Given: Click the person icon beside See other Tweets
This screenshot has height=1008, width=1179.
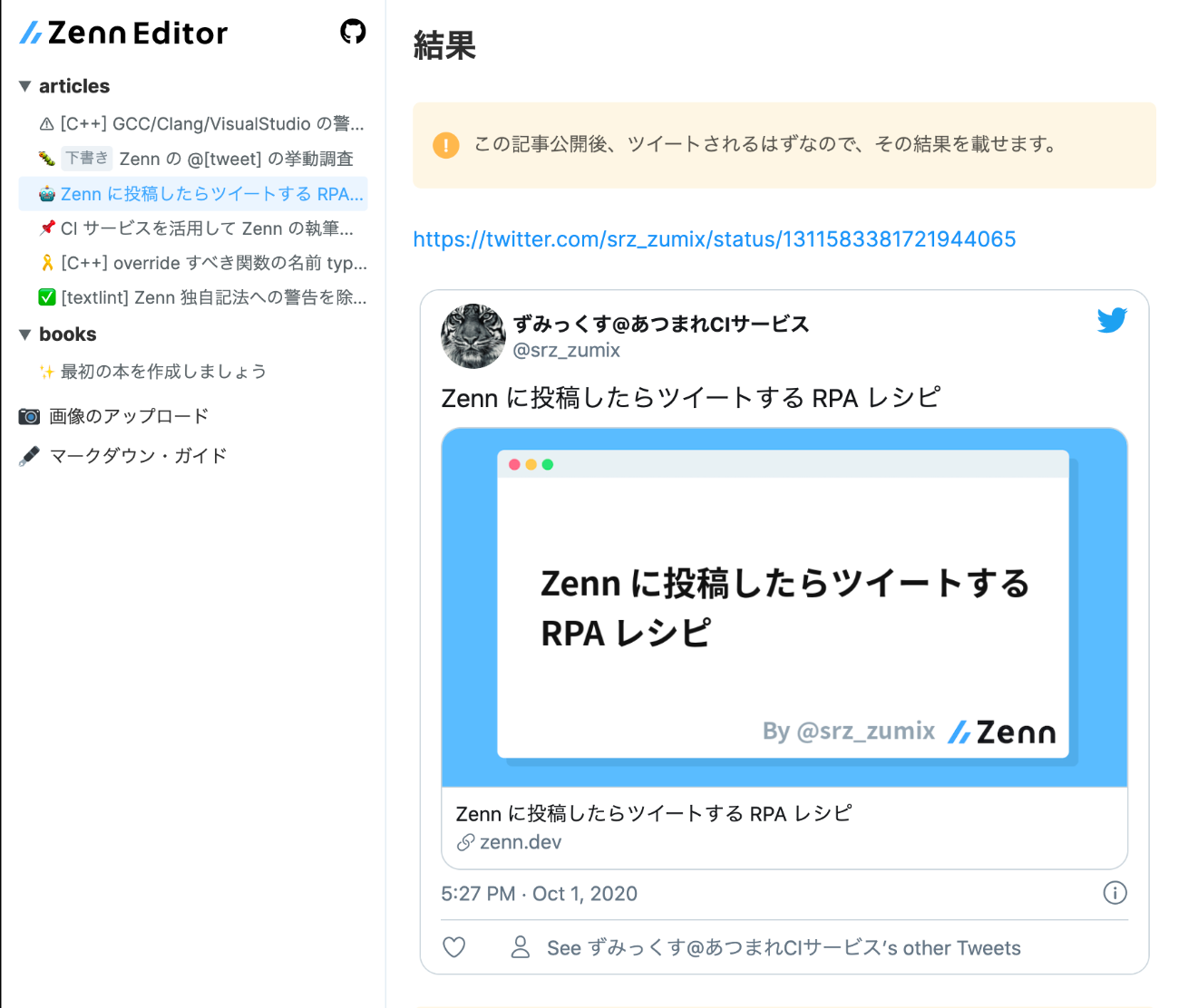Looking at the screenshot, I should (521, 947).
